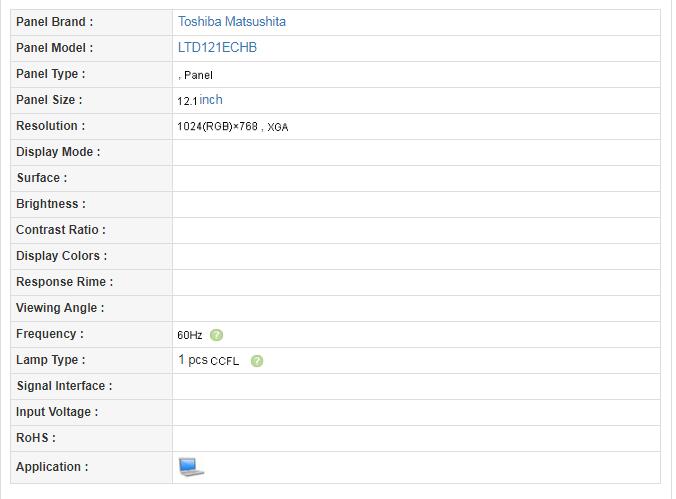Select the Contrast Ratio label

61,230
